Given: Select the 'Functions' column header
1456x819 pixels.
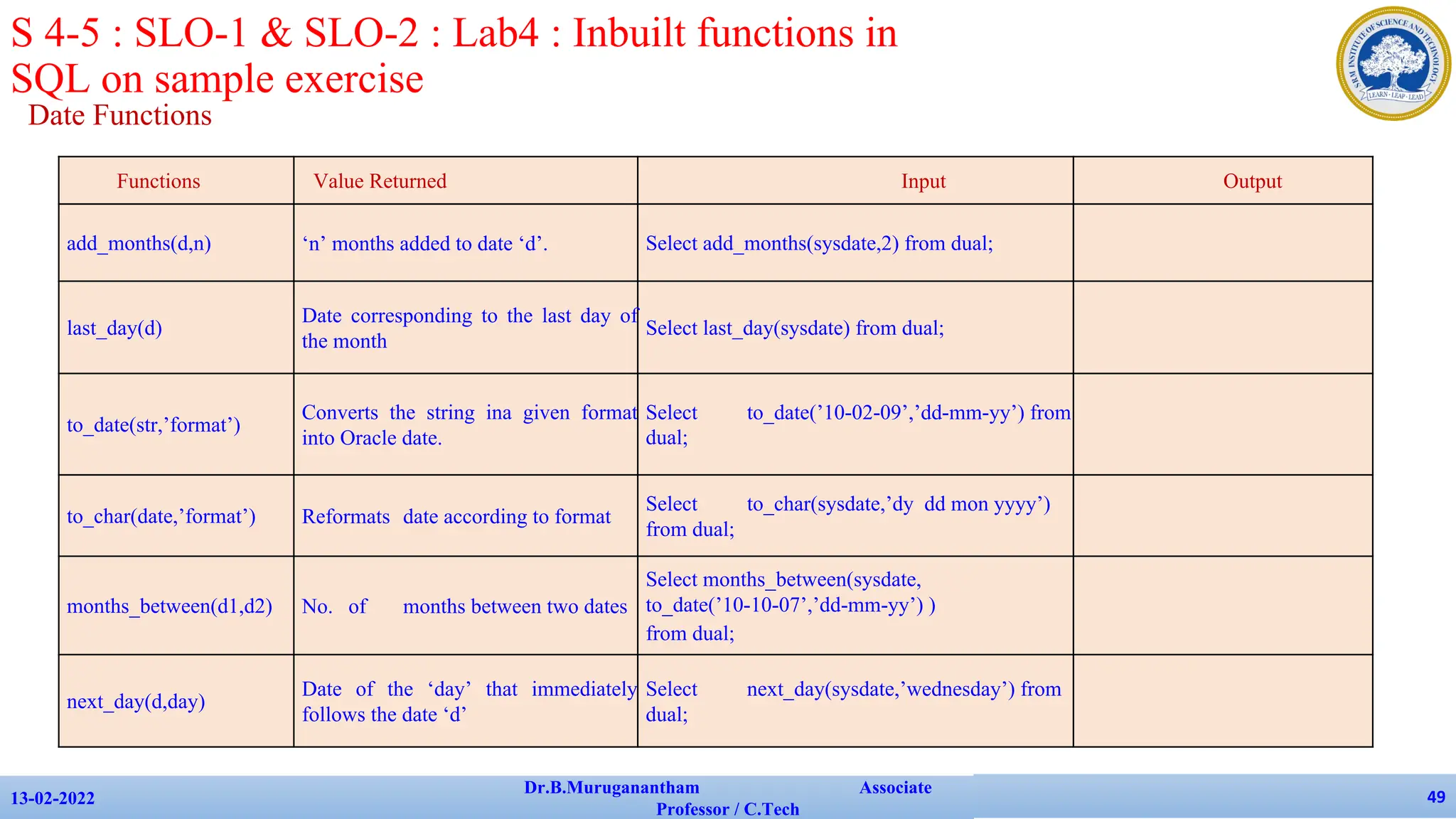Looking at the screenshot, I should (x=159, y=181).
